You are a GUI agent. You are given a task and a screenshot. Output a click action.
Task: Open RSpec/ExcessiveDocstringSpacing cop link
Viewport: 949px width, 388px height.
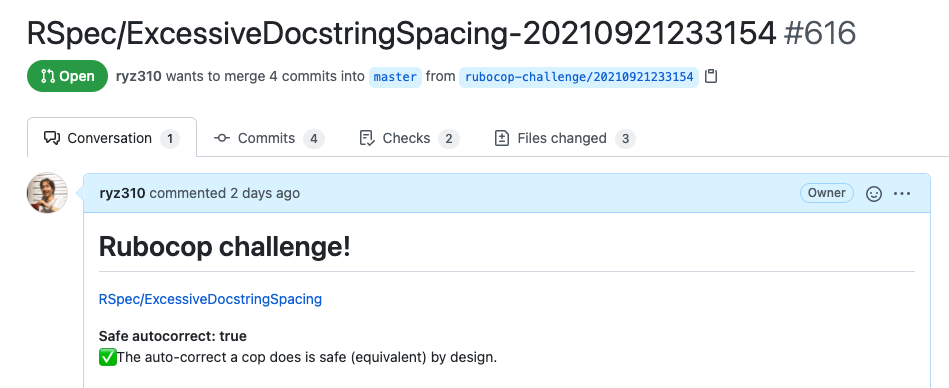pos(210,299)
